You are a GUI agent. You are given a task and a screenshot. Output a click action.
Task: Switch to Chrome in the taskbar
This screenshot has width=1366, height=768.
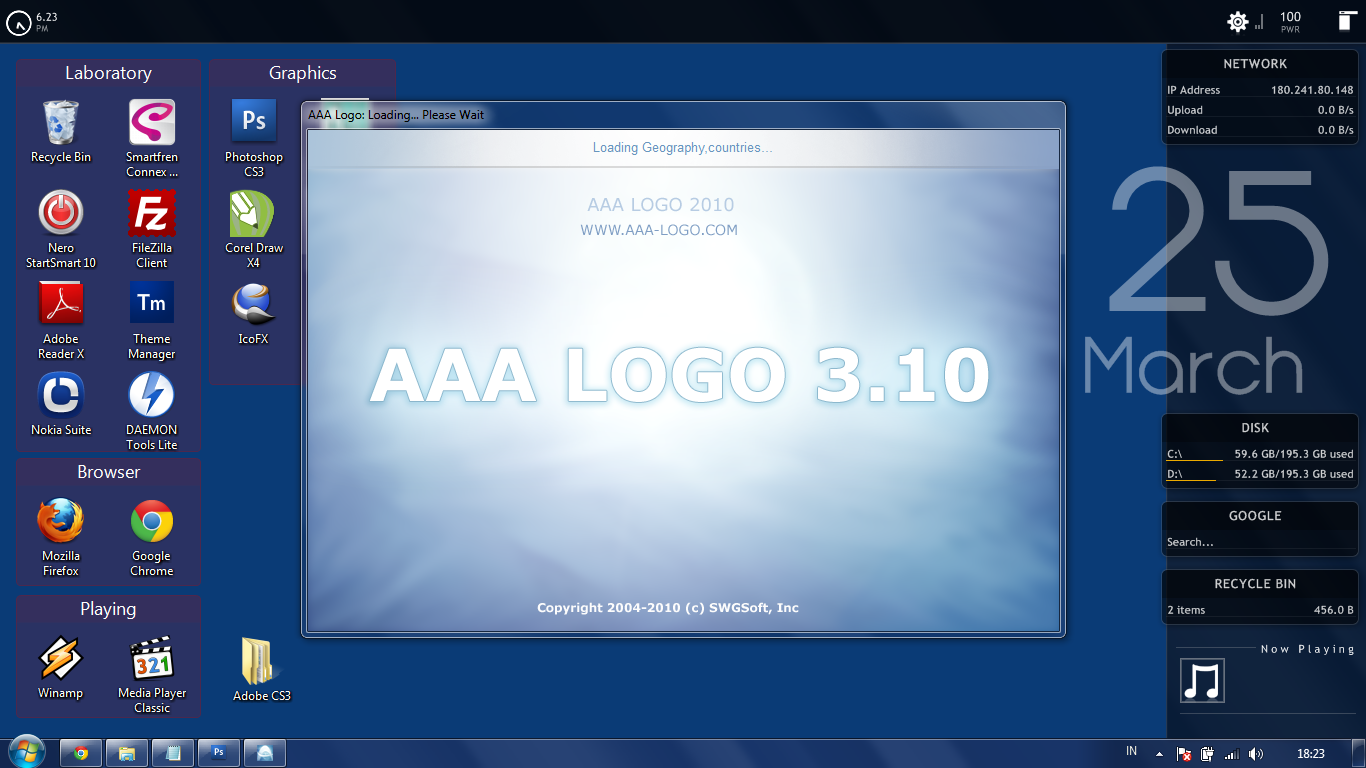tap(81, 753)
